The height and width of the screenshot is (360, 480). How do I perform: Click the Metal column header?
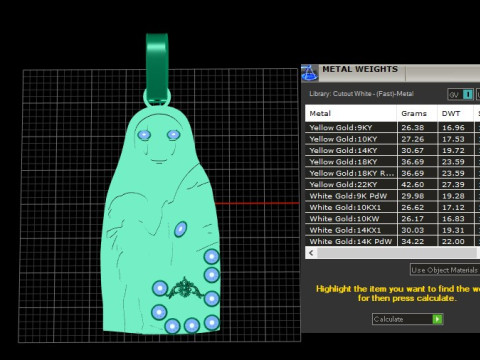tap(351, 113)
